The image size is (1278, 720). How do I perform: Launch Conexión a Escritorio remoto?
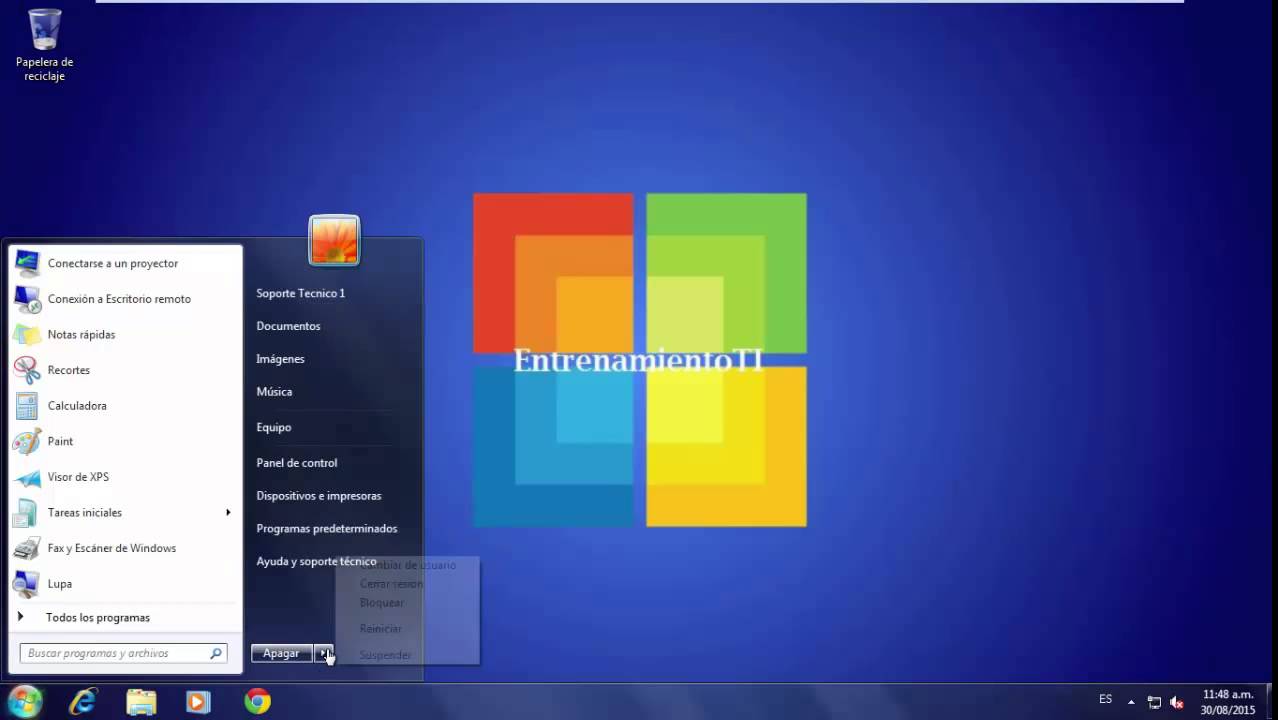click(126, 299)
